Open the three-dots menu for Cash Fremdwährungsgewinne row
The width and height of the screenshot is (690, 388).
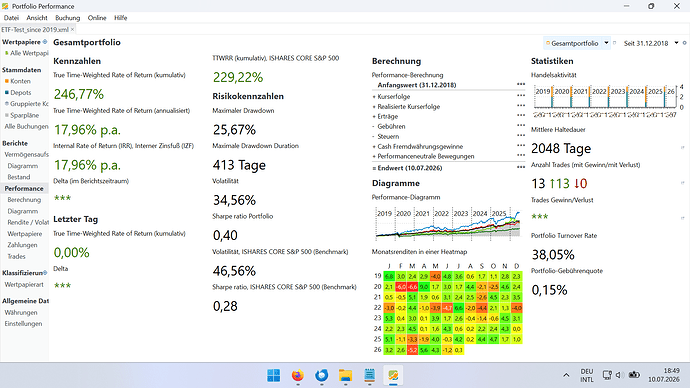[521, 145]
